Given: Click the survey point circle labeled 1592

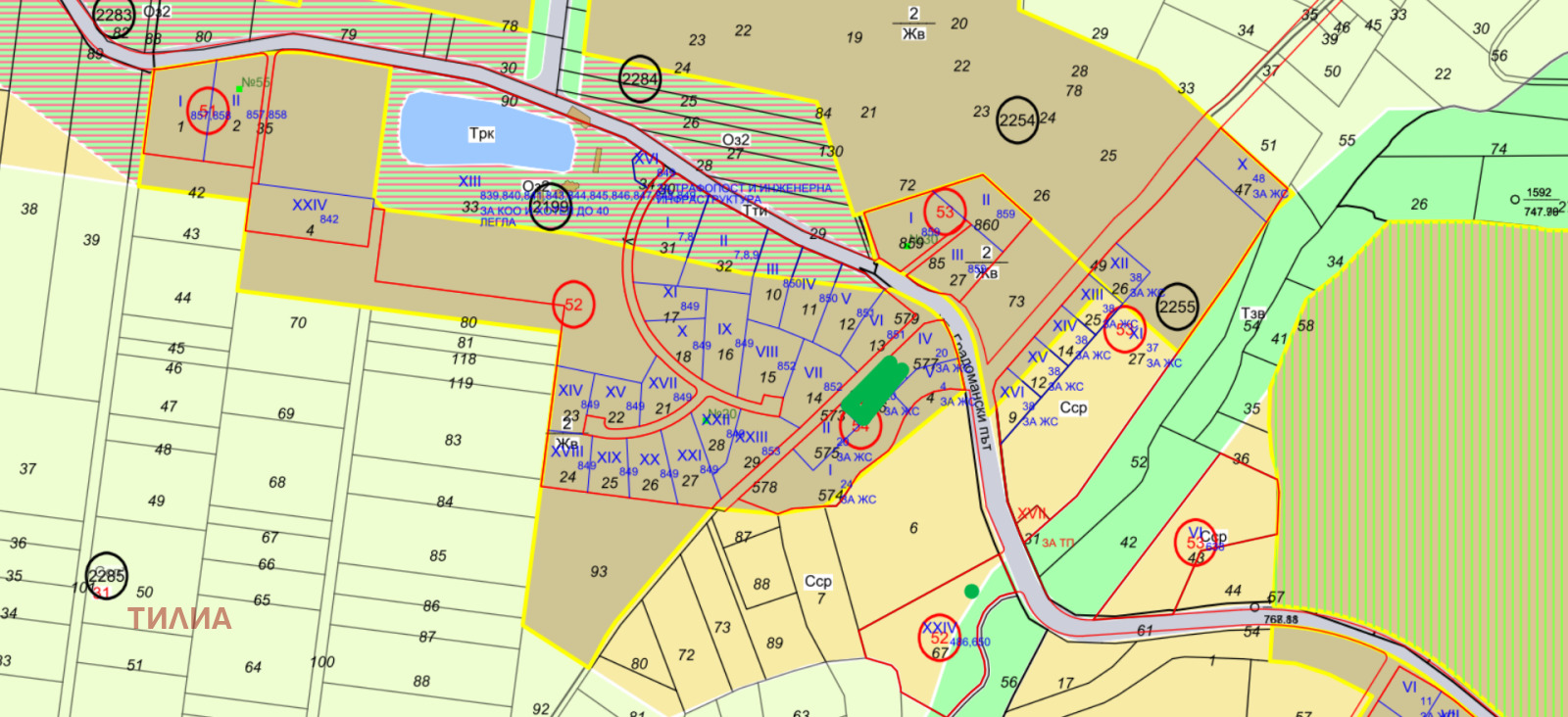Looking at the screenshot, I should (x=1515, y=200).
